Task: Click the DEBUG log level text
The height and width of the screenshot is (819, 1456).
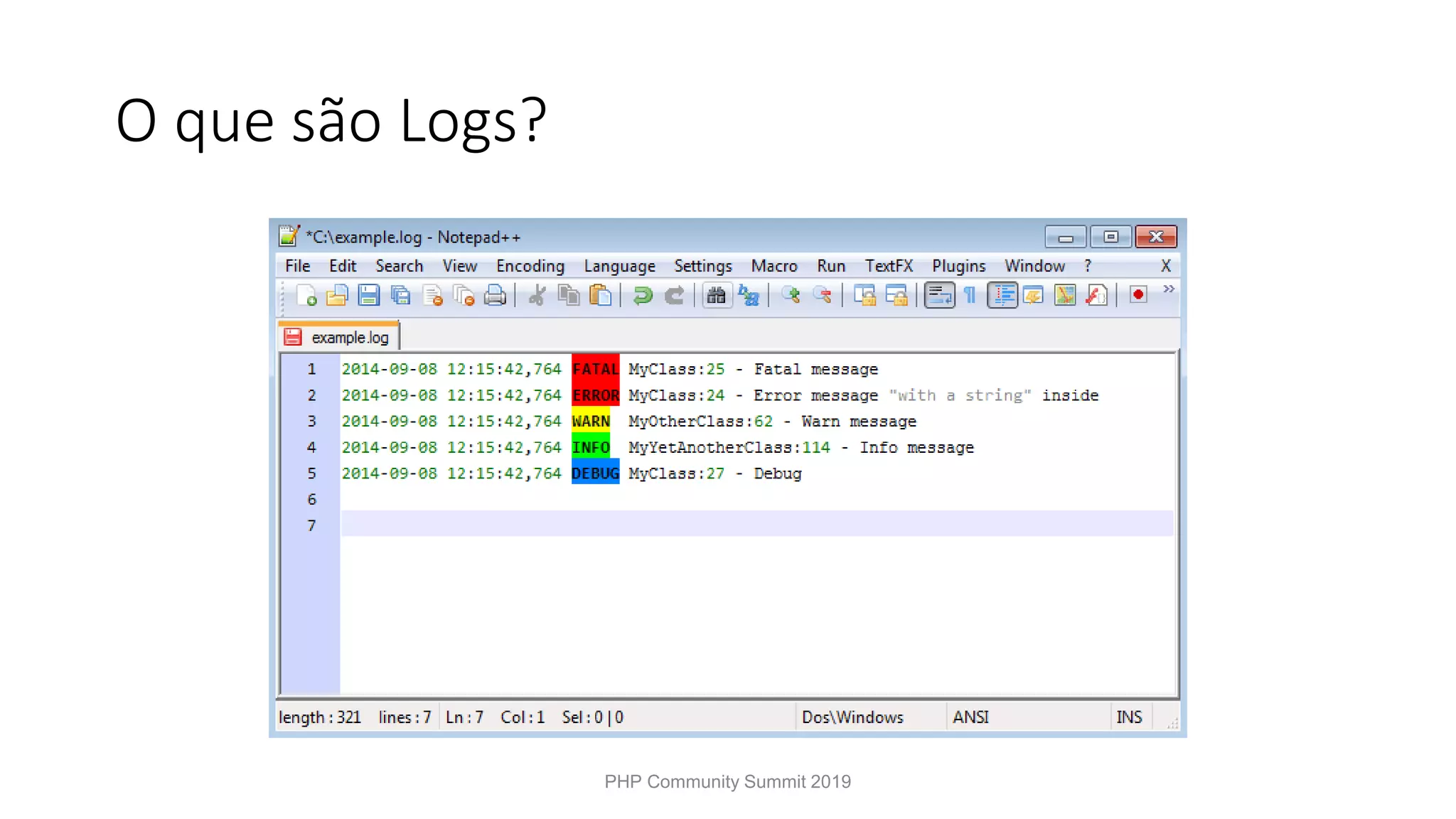Action: 595,473
